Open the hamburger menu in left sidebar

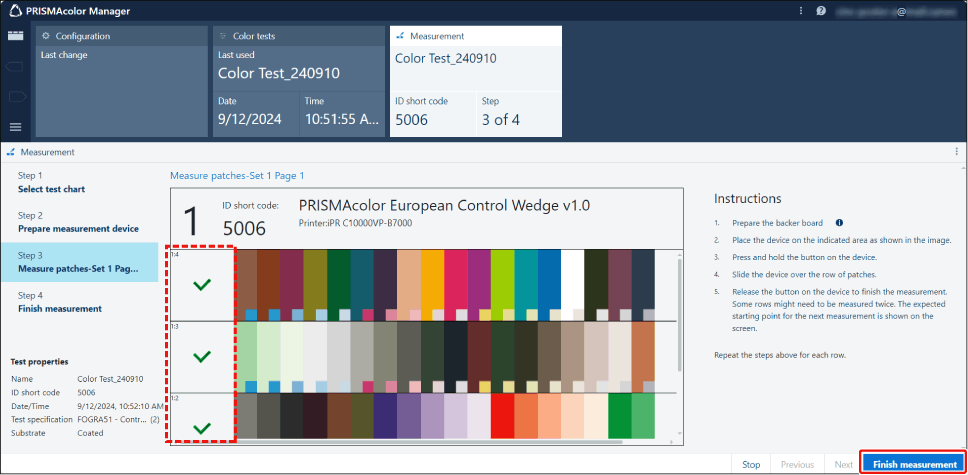coord(15,127)
